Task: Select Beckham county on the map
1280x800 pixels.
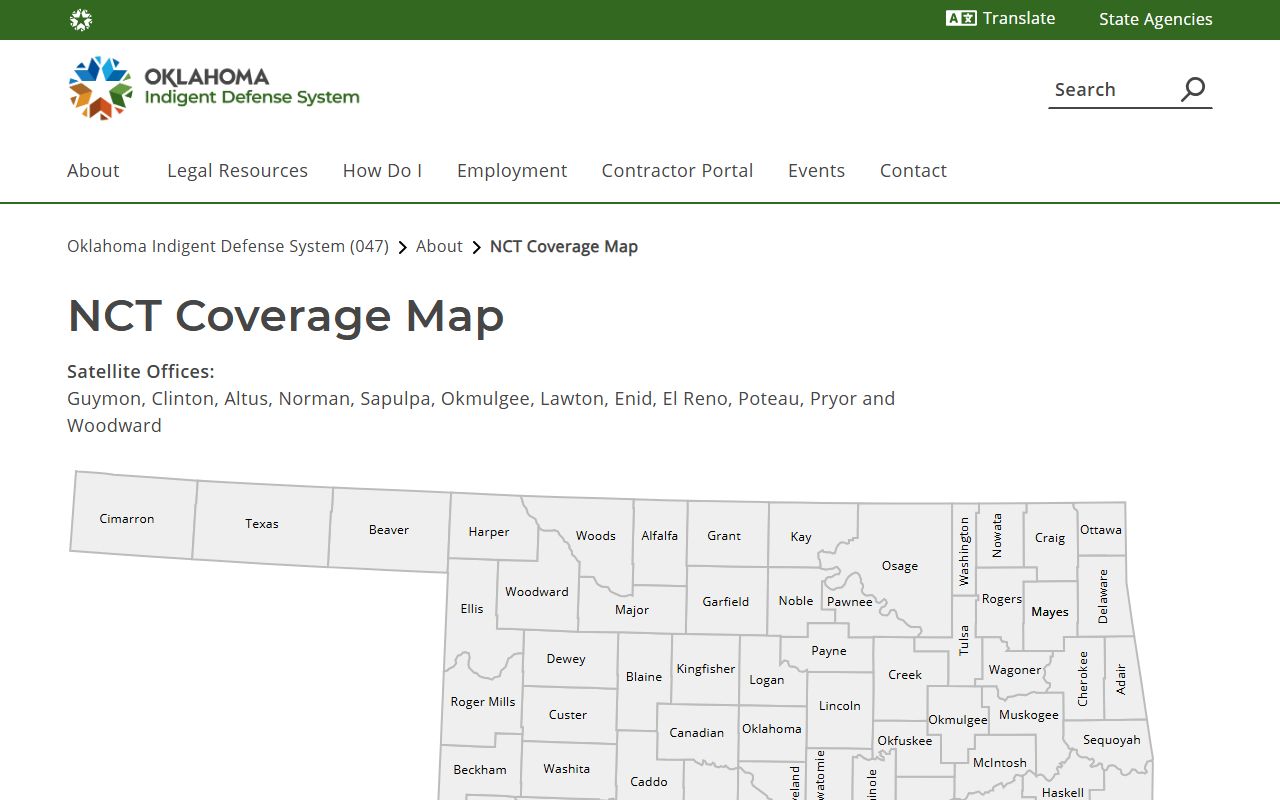Action: [x=480, y=769]
